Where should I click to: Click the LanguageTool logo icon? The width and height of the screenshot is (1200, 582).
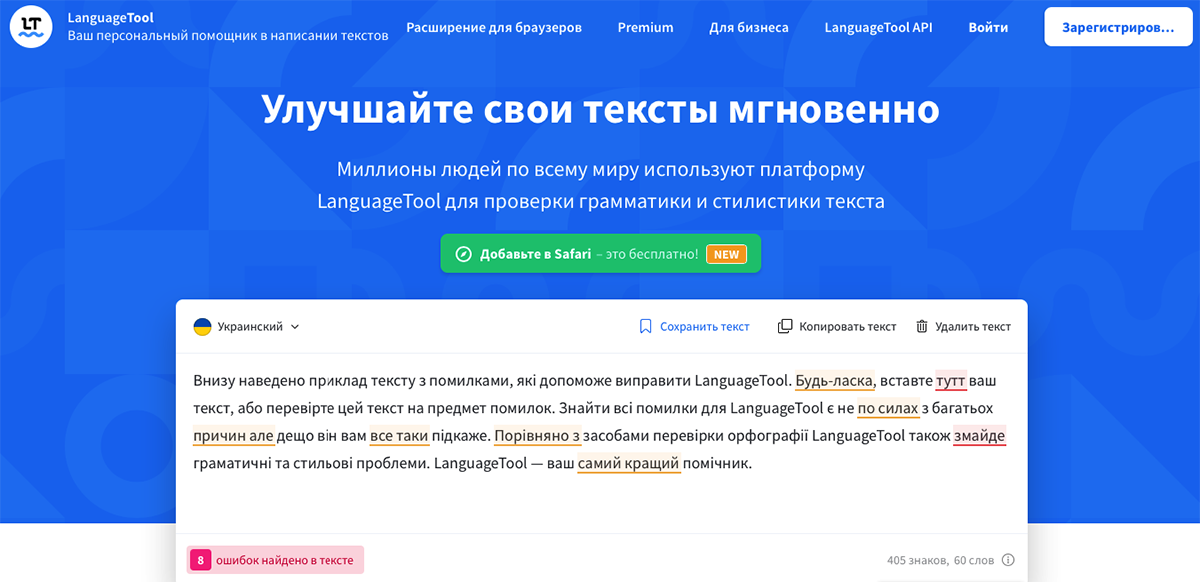30,26
